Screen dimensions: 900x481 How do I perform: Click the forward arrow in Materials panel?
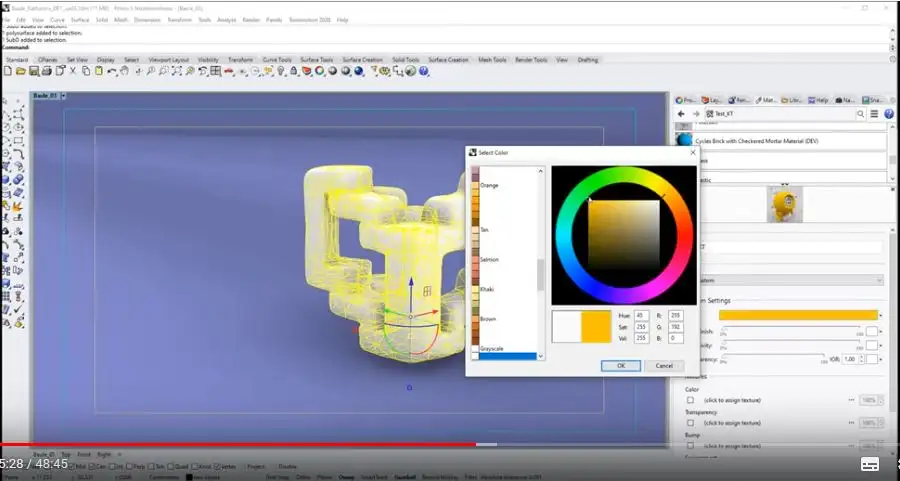(x=696, y=114)
